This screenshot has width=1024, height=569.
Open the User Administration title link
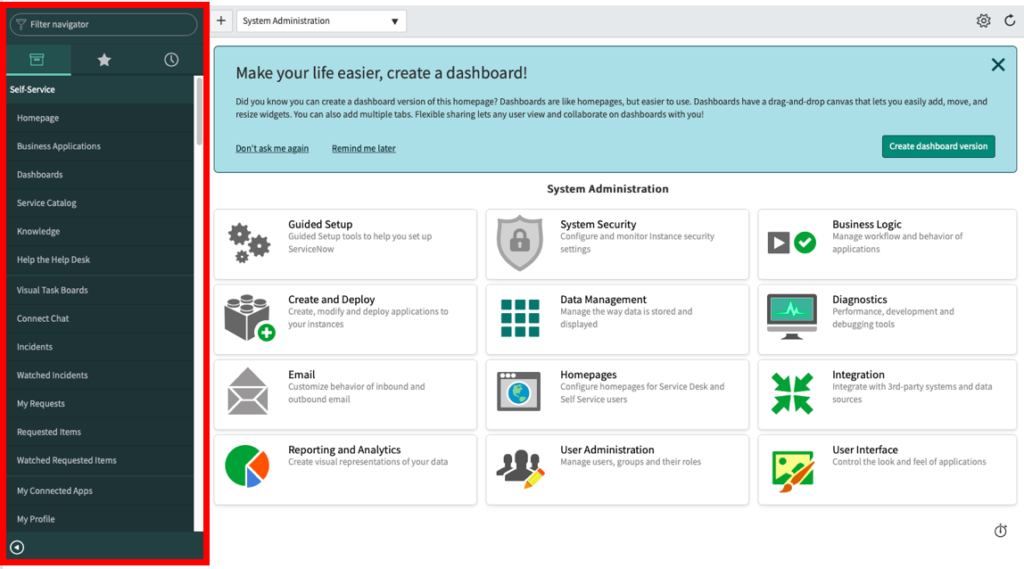point(607,449)
